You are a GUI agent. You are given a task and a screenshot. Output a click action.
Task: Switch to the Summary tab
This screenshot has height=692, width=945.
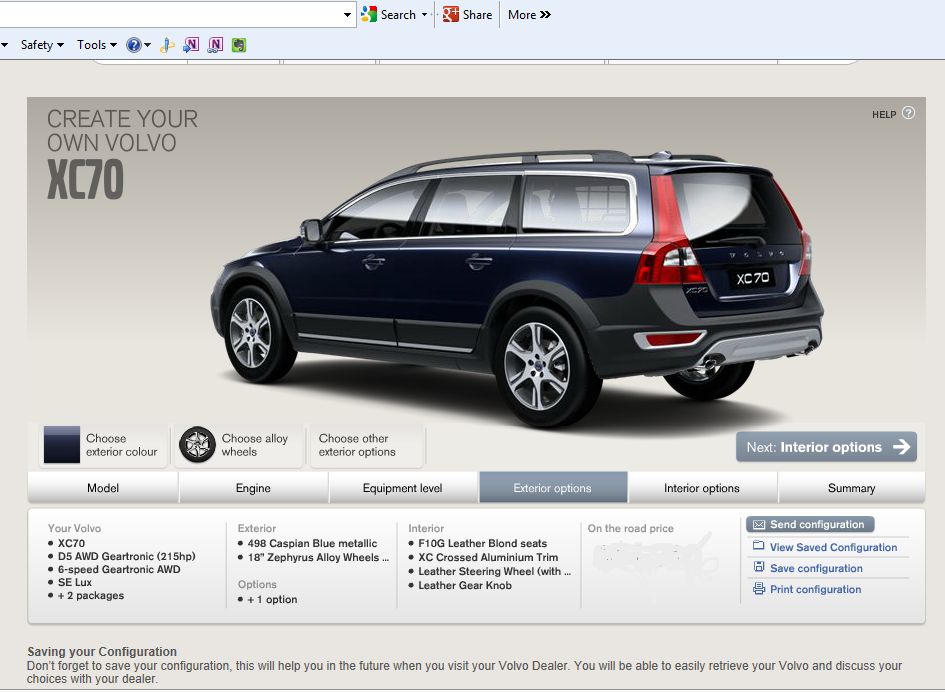(852, 488)
